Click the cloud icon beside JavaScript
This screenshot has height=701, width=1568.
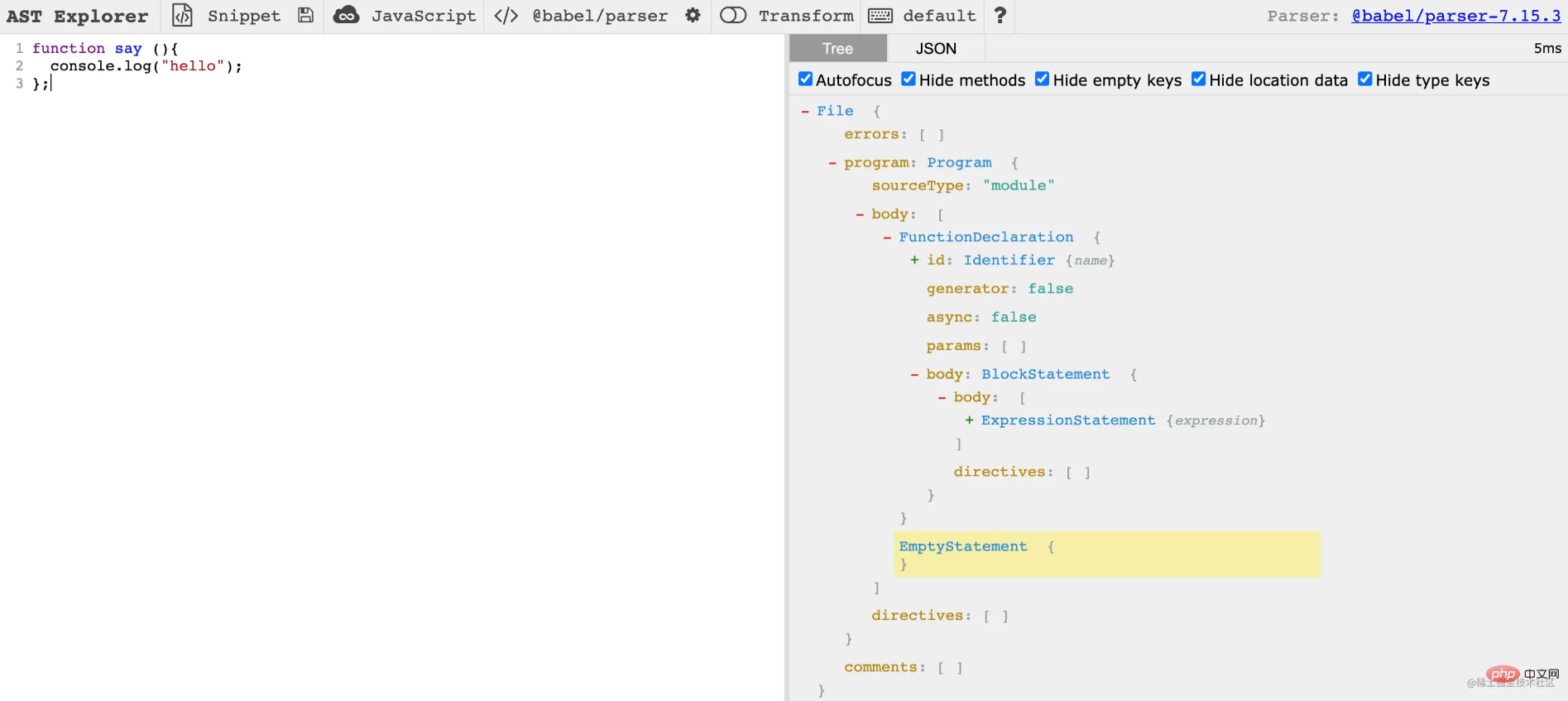point(346,16)
